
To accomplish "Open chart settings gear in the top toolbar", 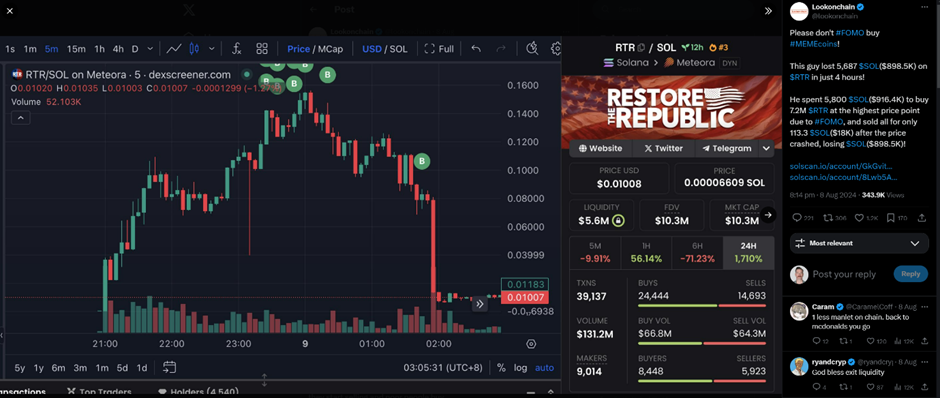I will (556, 49).
